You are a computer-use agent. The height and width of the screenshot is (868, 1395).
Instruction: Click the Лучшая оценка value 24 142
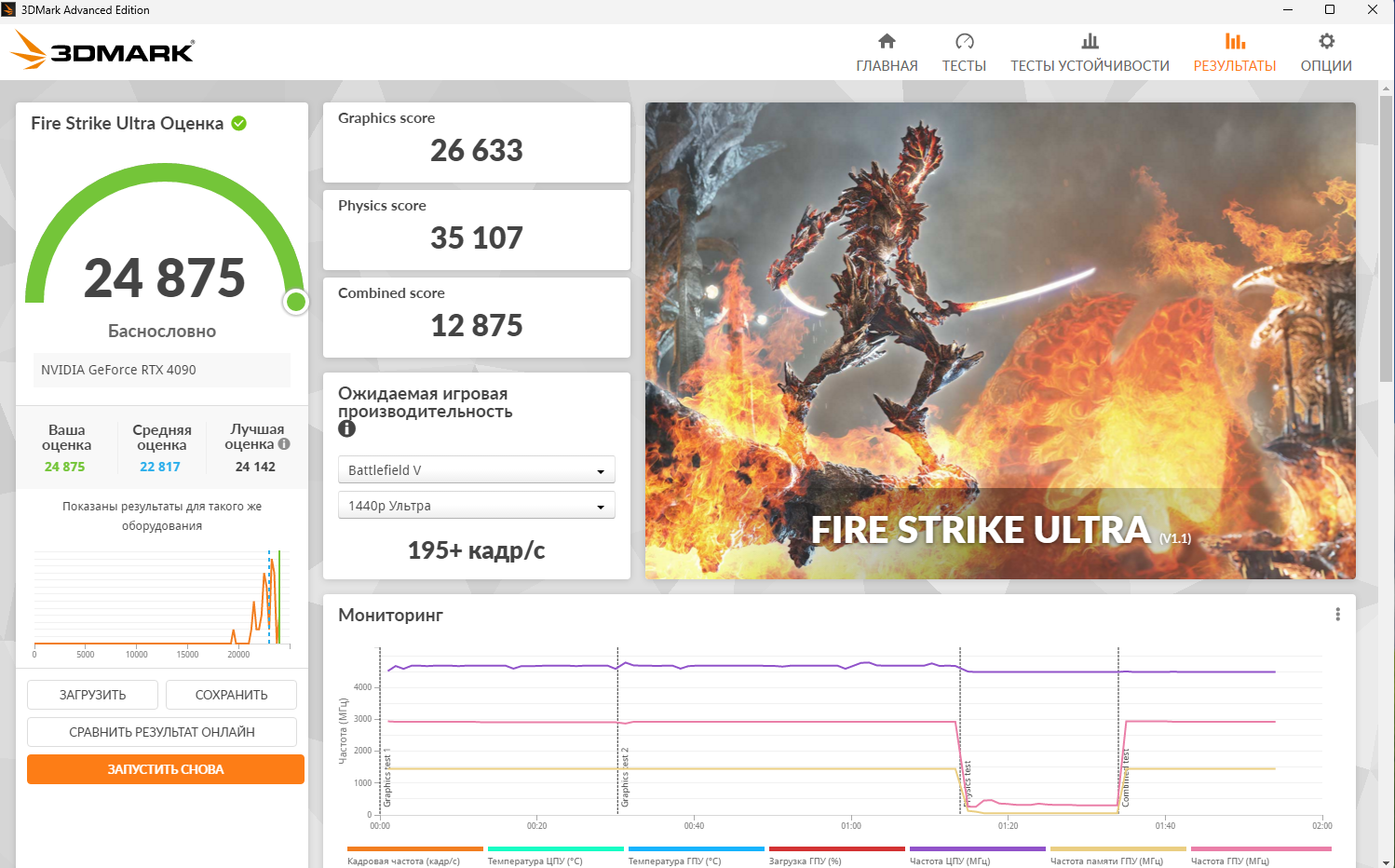tap(255, 467)
